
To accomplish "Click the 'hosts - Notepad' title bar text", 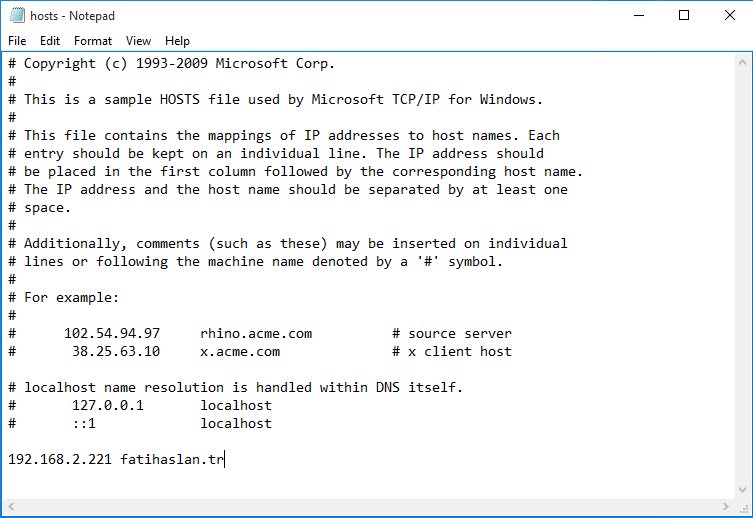I will tap(73, 16).
